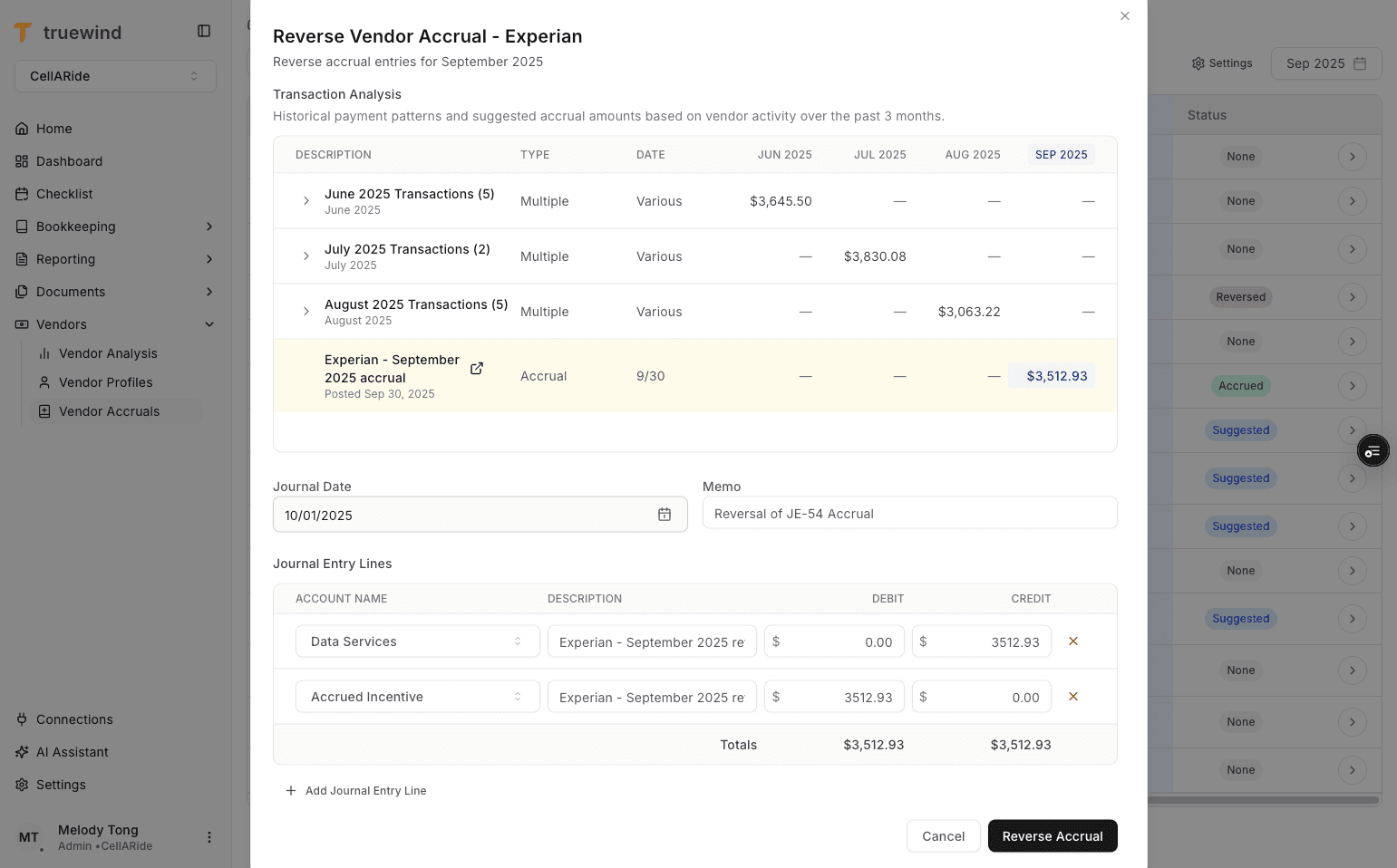Click the Reporting document icon
Screen dimensions: 1397x868
point(22,259)
